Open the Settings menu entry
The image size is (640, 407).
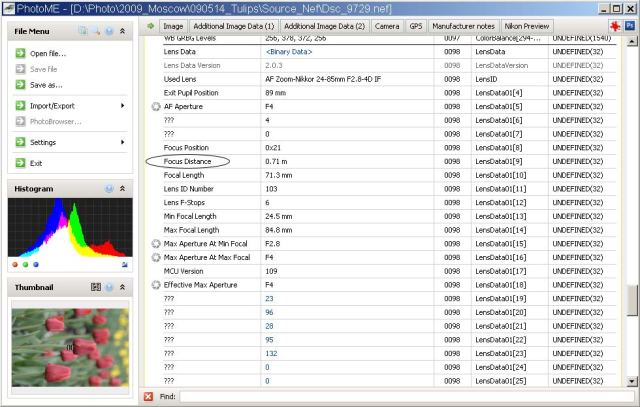pos(43,142)
